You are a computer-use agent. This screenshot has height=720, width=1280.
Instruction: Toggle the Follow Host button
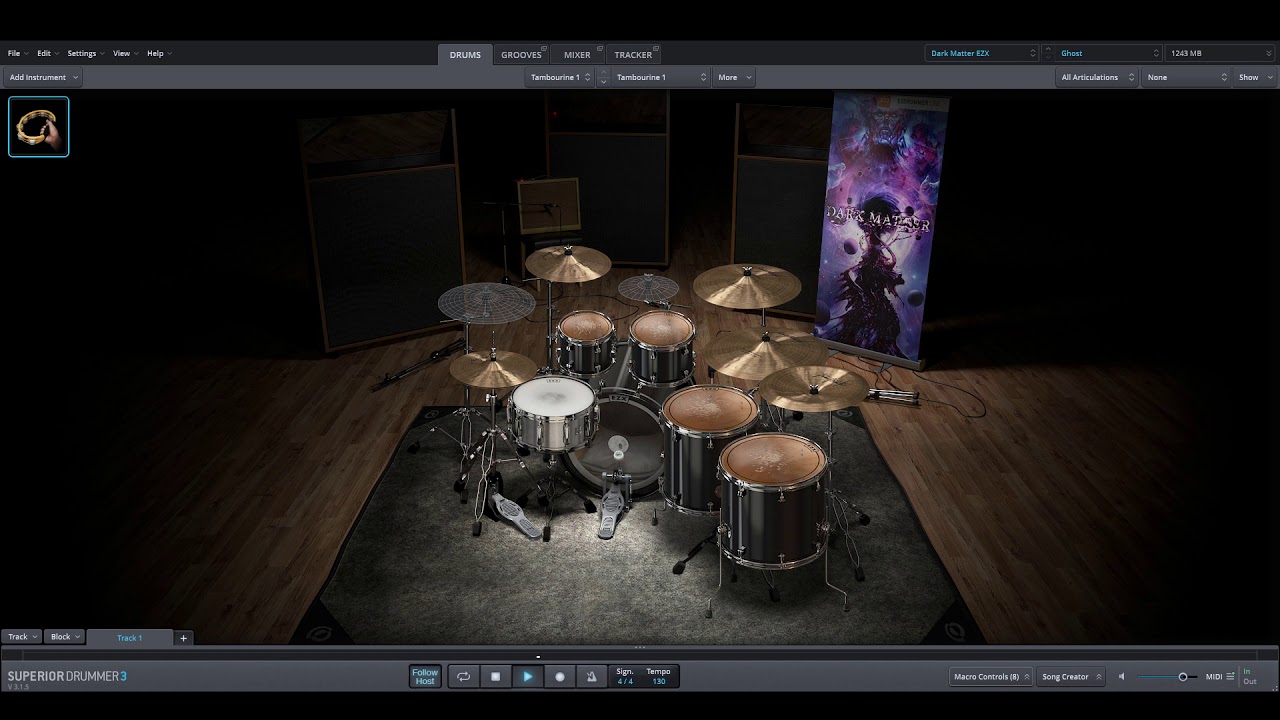[425, 677]
